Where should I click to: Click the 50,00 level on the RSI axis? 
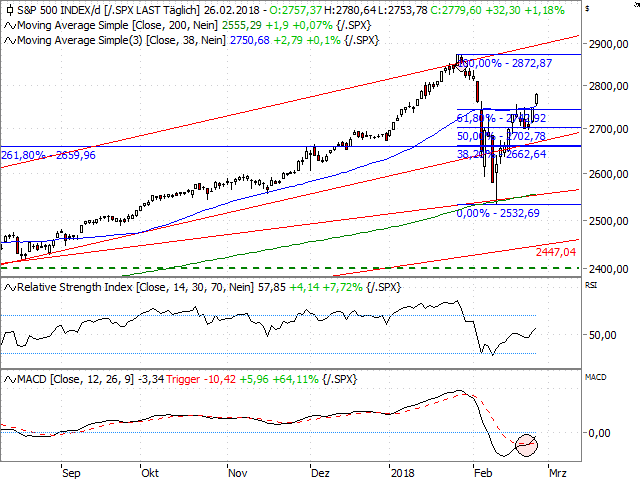click(602, 335)
